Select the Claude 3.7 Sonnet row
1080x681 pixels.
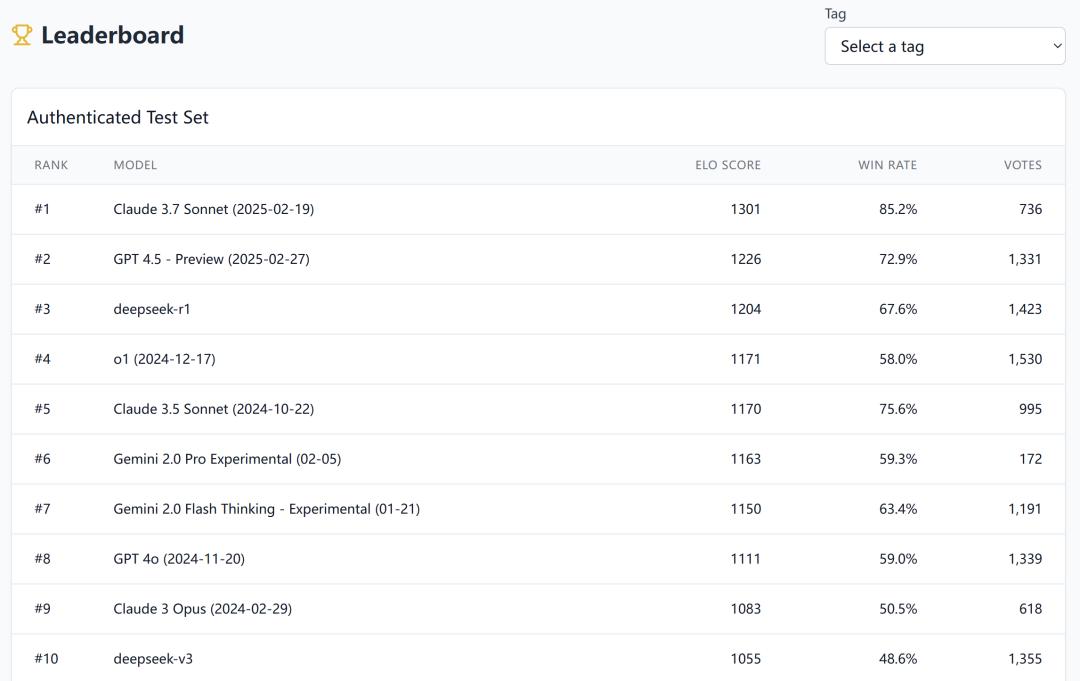[214, 209]
